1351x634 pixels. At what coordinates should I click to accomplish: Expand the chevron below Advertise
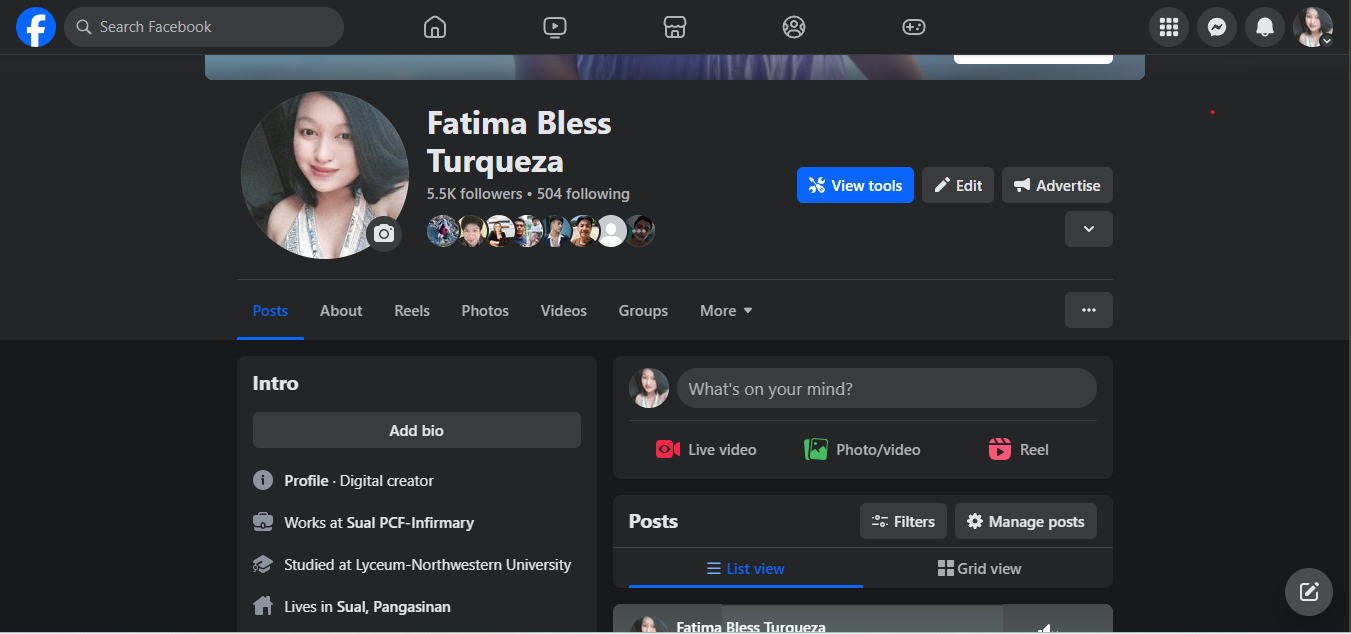pyautogui.click(x=1089, y=229)
